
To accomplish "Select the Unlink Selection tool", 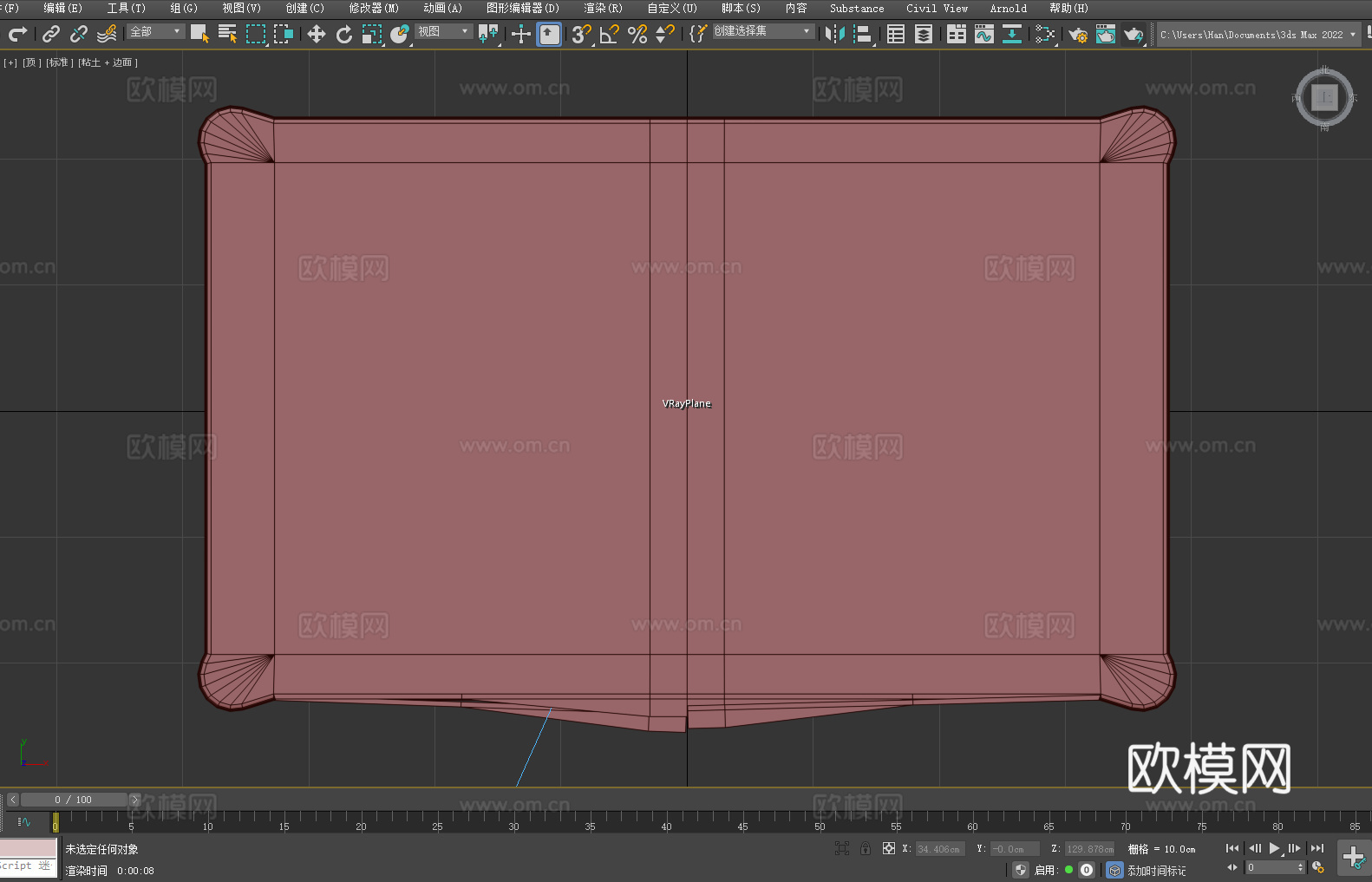I will tap(79, 34).
